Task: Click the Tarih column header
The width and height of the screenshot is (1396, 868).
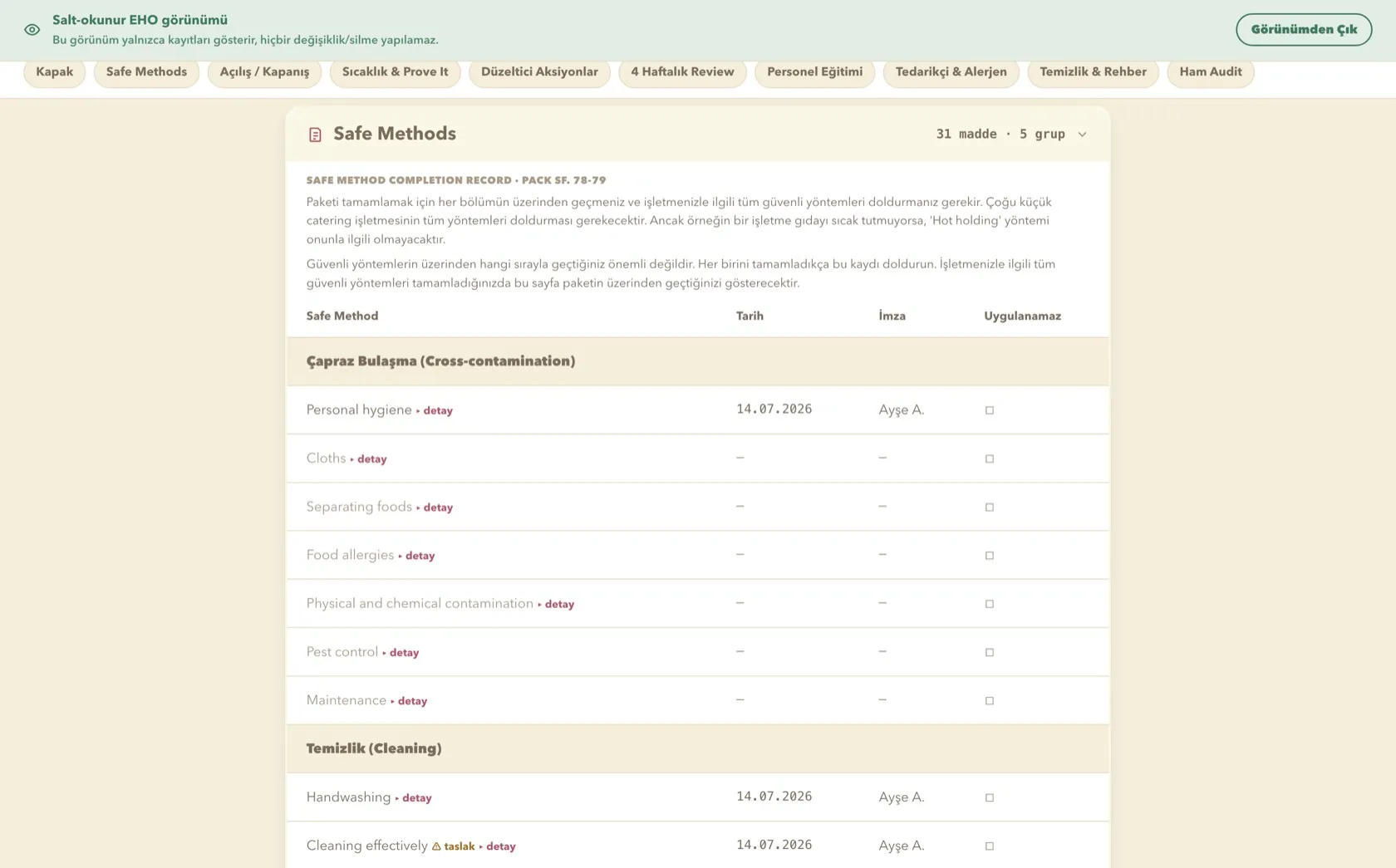Action: click(x=750, y=316)
